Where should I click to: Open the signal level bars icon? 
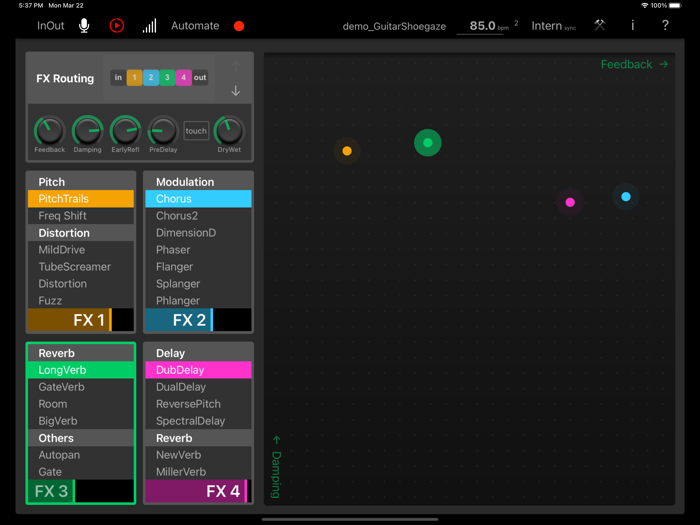point(150,25)
